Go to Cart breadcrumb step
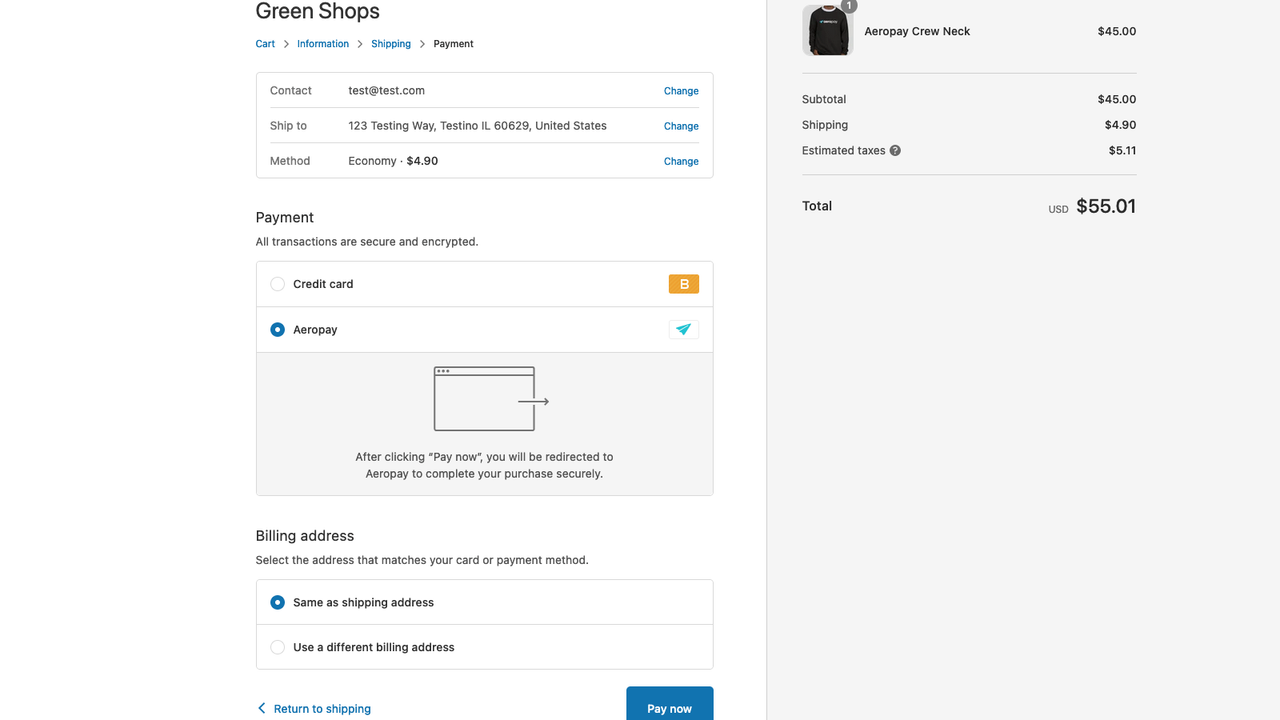1280x720 pixels. coord(265,44)
